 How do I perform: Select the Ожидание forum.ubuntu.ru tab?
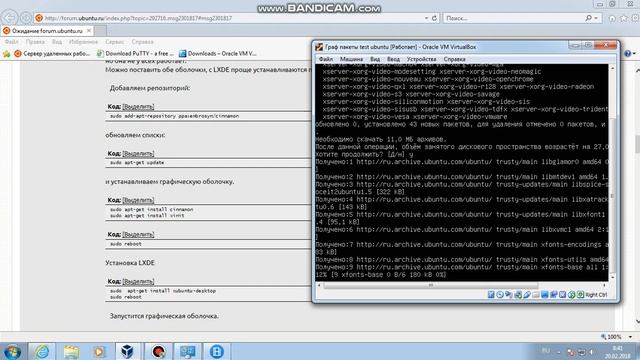point(47,31)
